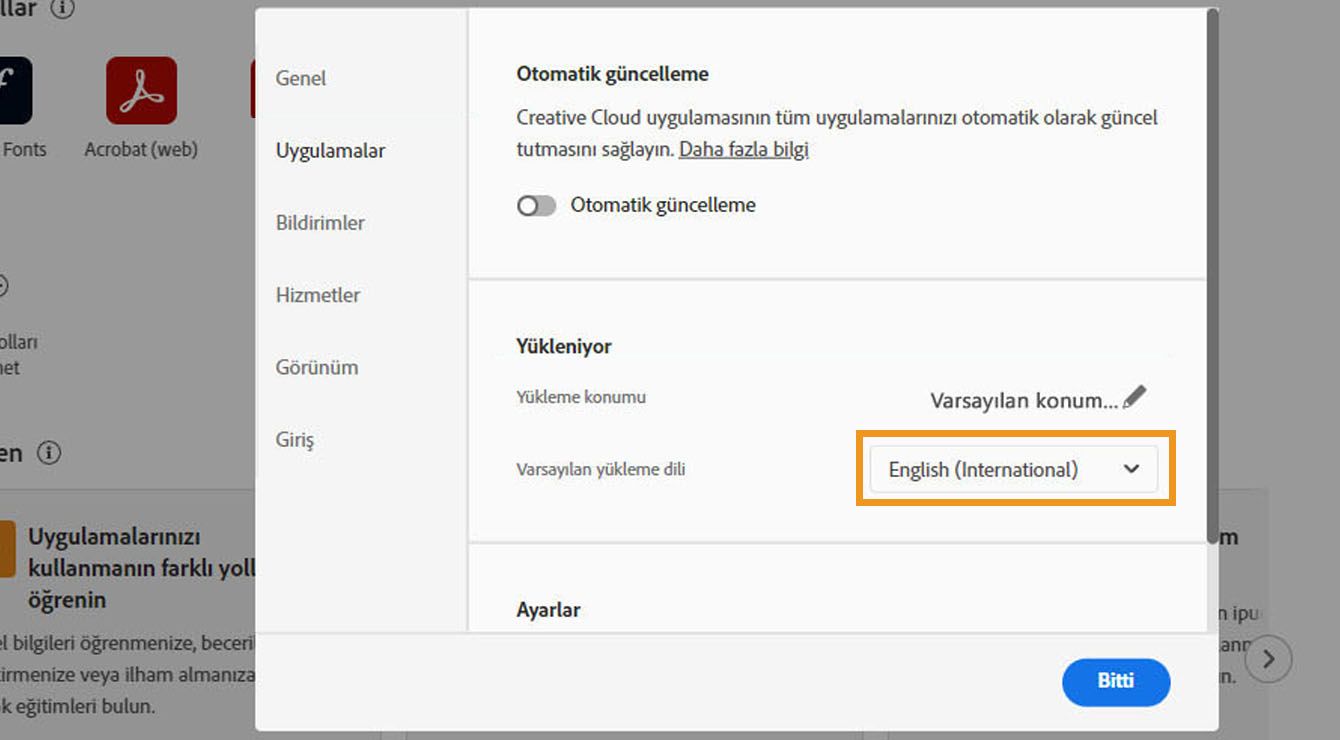This screenshot has height=740, width=1340.
Task: Click the circled icon on the left edge
Action: click(5, 286)
